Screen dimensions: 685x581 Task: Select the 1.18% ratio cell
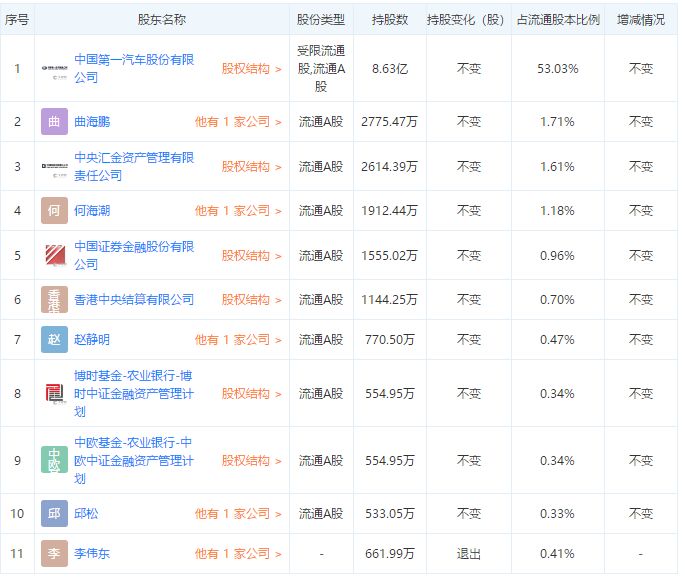558,211
